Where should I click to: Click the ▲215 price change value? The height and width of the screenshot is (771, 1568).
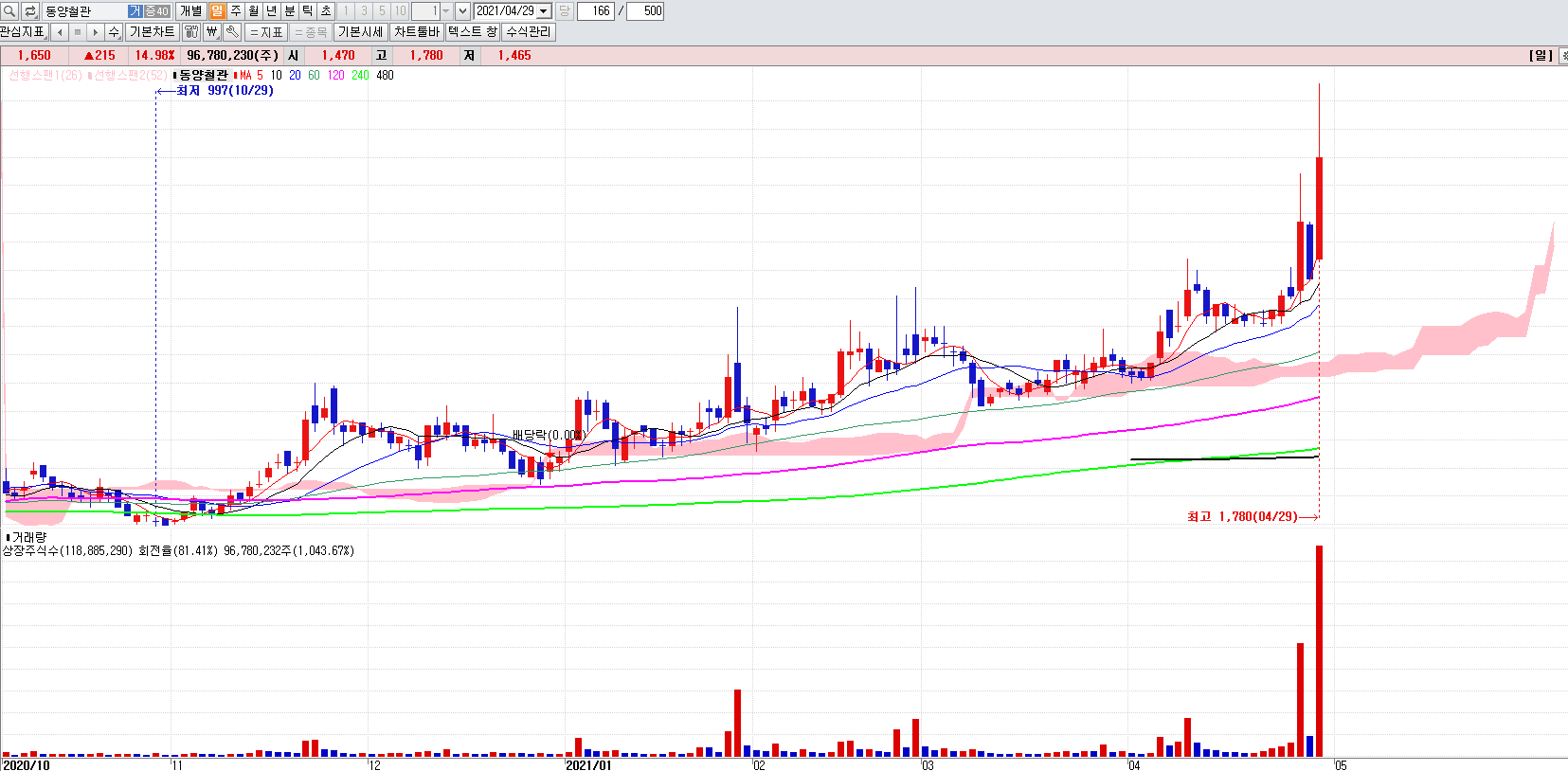99,56
